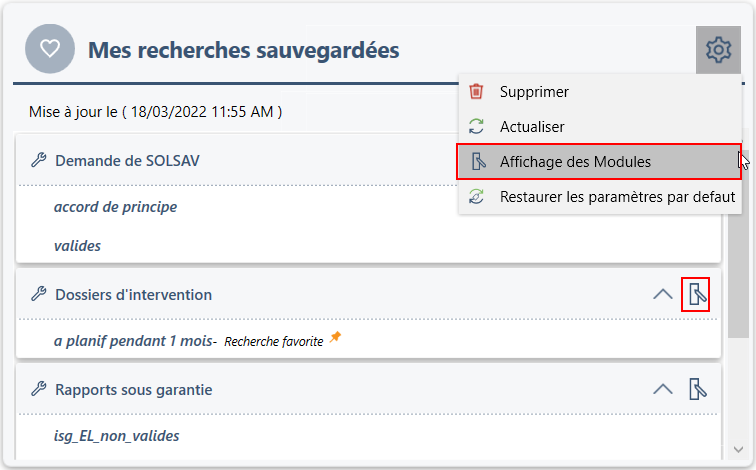
Task: Open 'a planif pendant 1 mois' search
Action: tap(135, 340)
